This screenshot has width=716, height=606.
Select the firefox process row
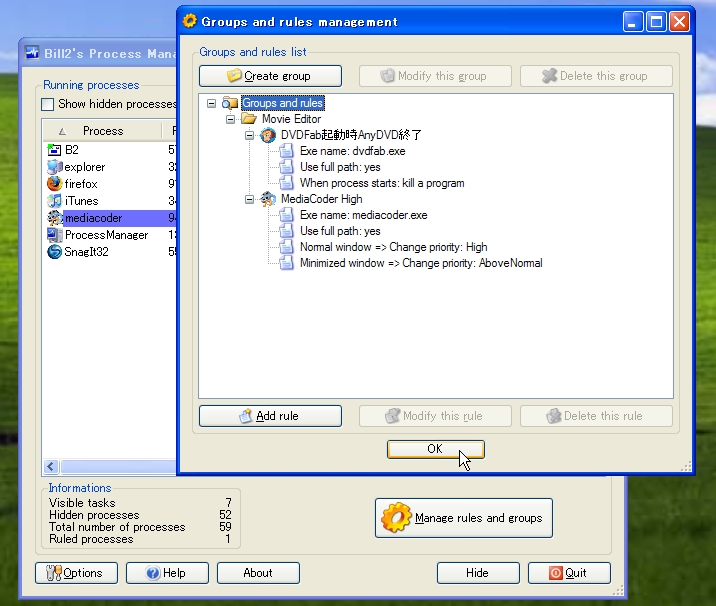point(110,184)
